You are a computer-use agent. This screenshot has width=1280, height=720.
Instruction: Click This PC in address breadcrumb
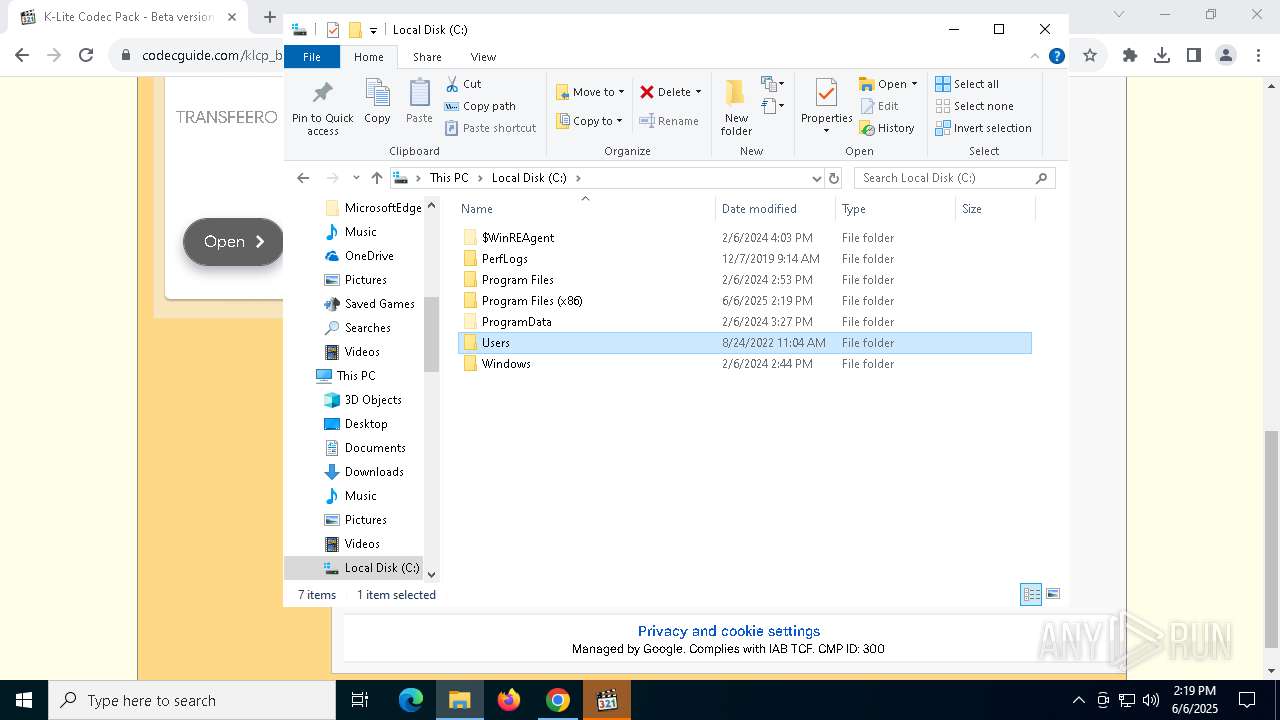point(449,178)
